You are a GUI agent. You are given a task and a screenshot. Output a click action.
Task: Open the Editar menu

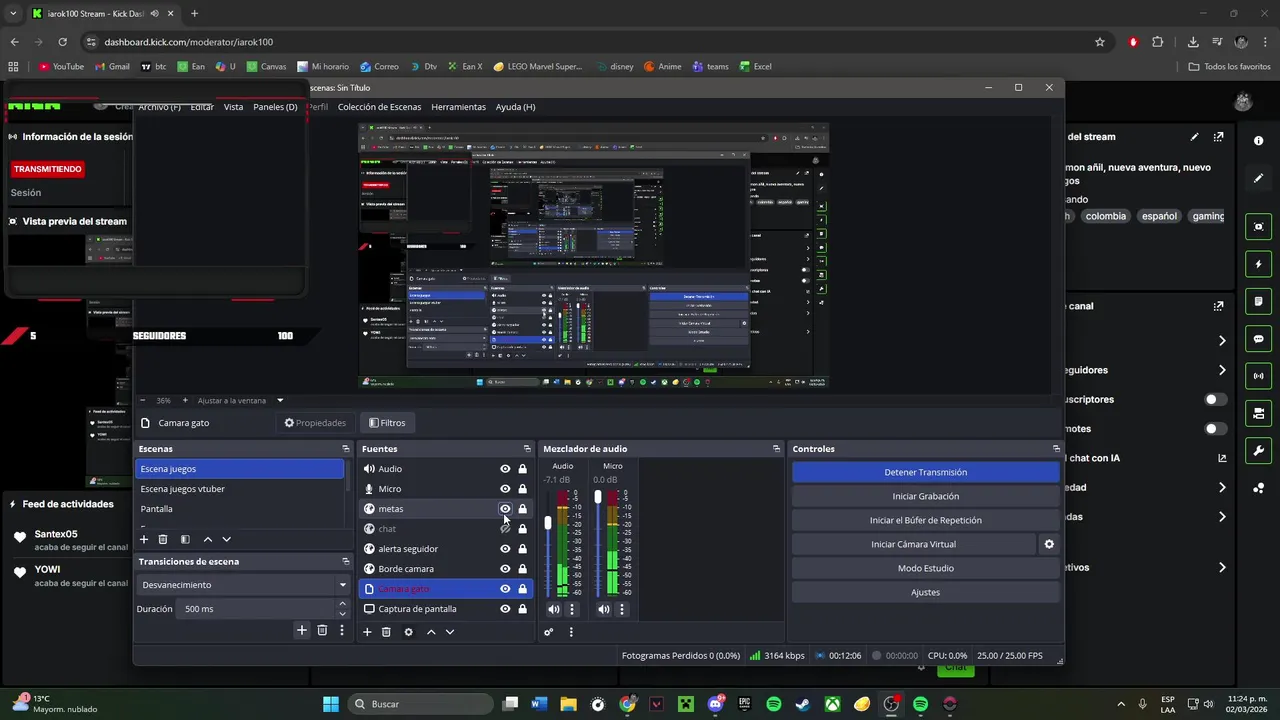202,107
